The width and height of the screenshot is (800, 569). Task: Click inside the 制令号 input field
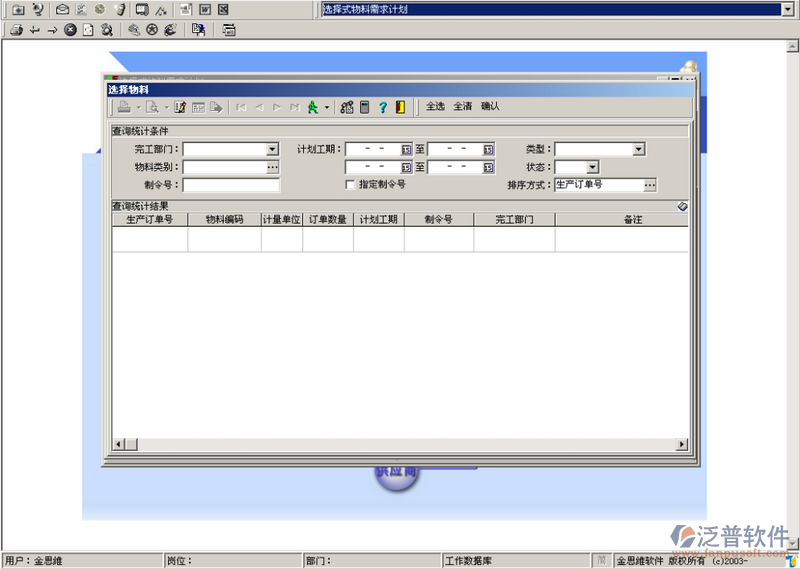[231, 185]
